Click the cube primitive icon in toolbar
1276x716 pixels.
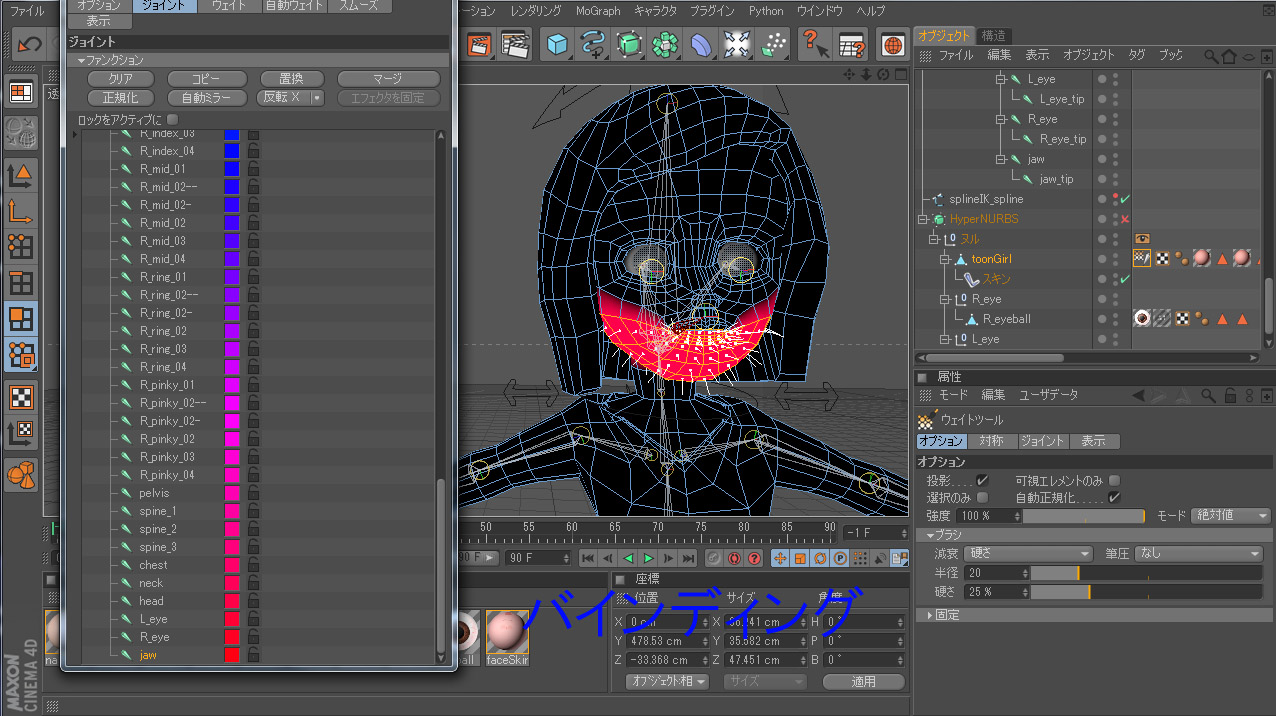[x=558, y=45]
